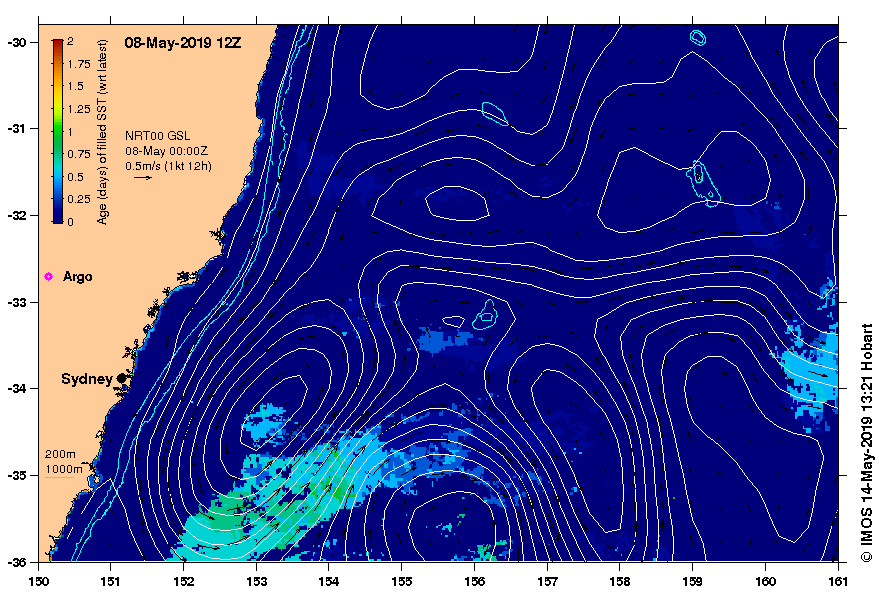This screenshot has height=600, width=879.
Task: Click the colorbar value 0.75
Action: coord(79,154)
